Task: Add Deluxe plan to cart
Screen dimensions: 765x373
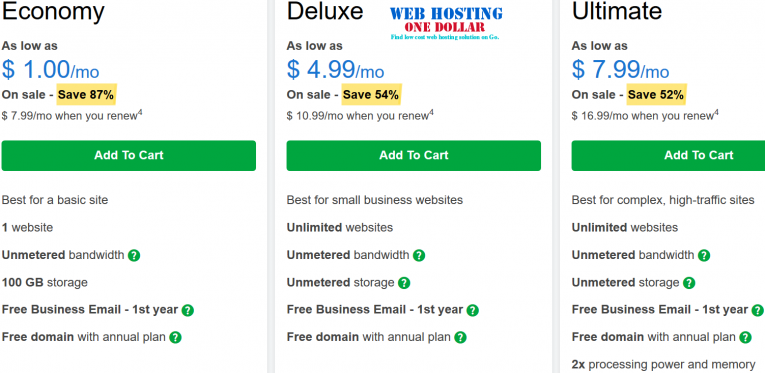Action: [414, 156]
